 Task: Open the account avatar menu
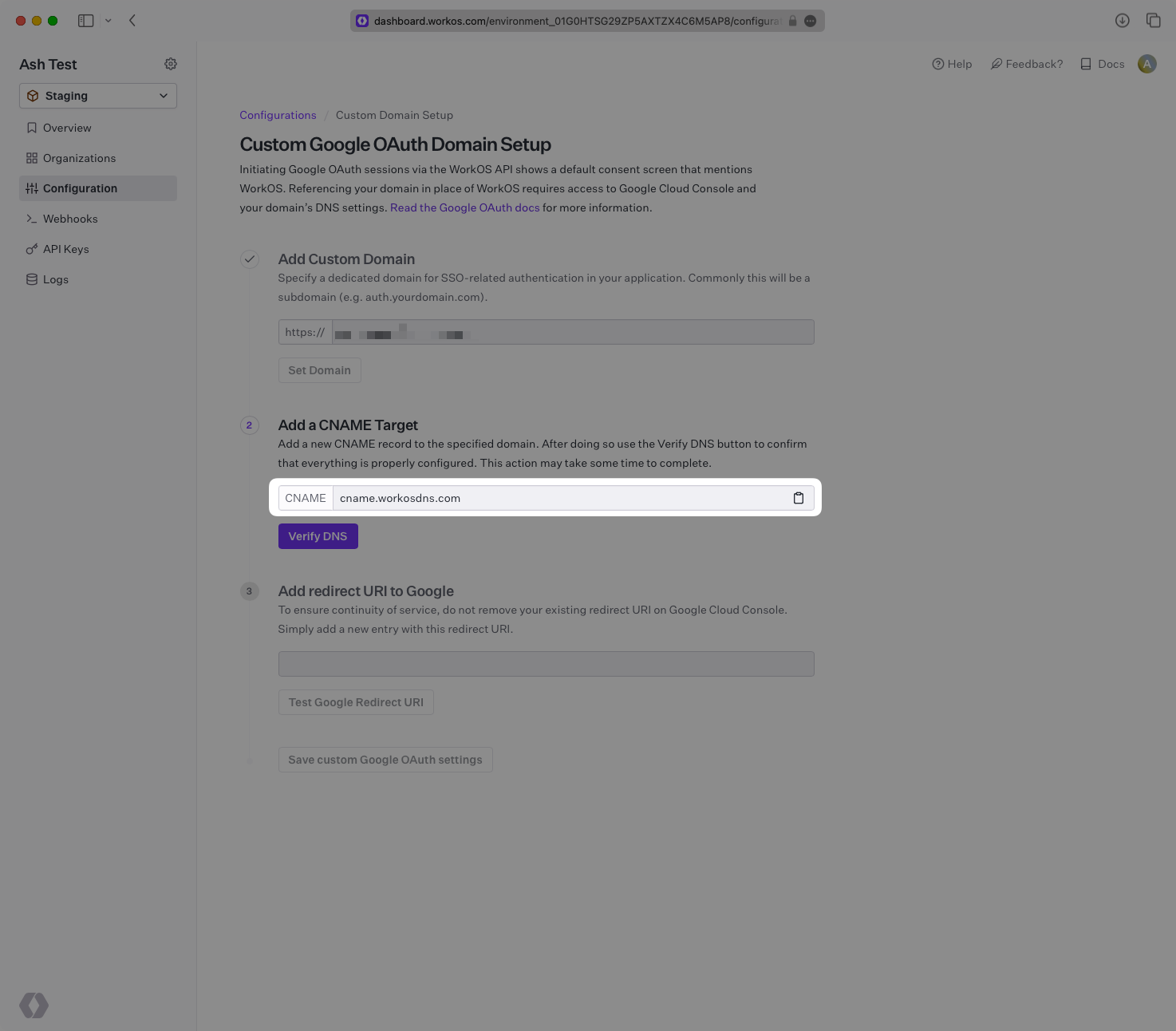pos(1146,64)
